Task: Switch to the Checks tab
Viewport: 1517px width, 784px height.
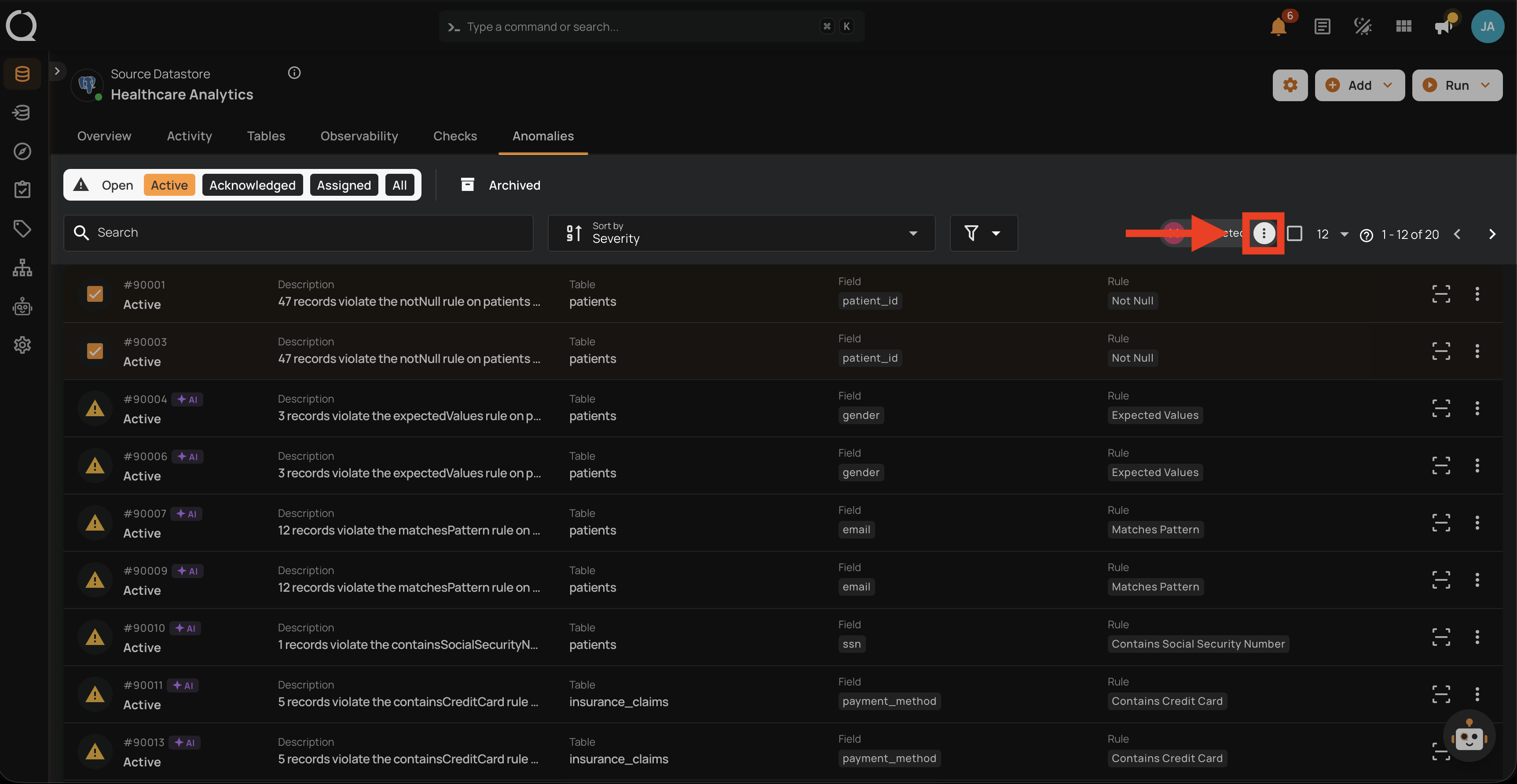Action: pos(454,136)
